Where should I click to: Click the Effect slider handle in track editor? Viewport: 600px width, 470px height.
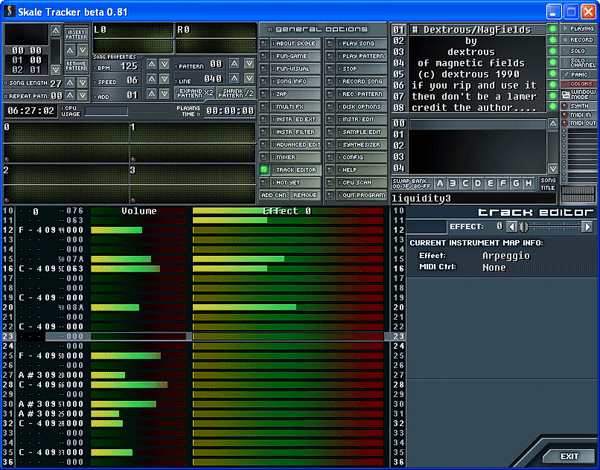pos(524,227)
